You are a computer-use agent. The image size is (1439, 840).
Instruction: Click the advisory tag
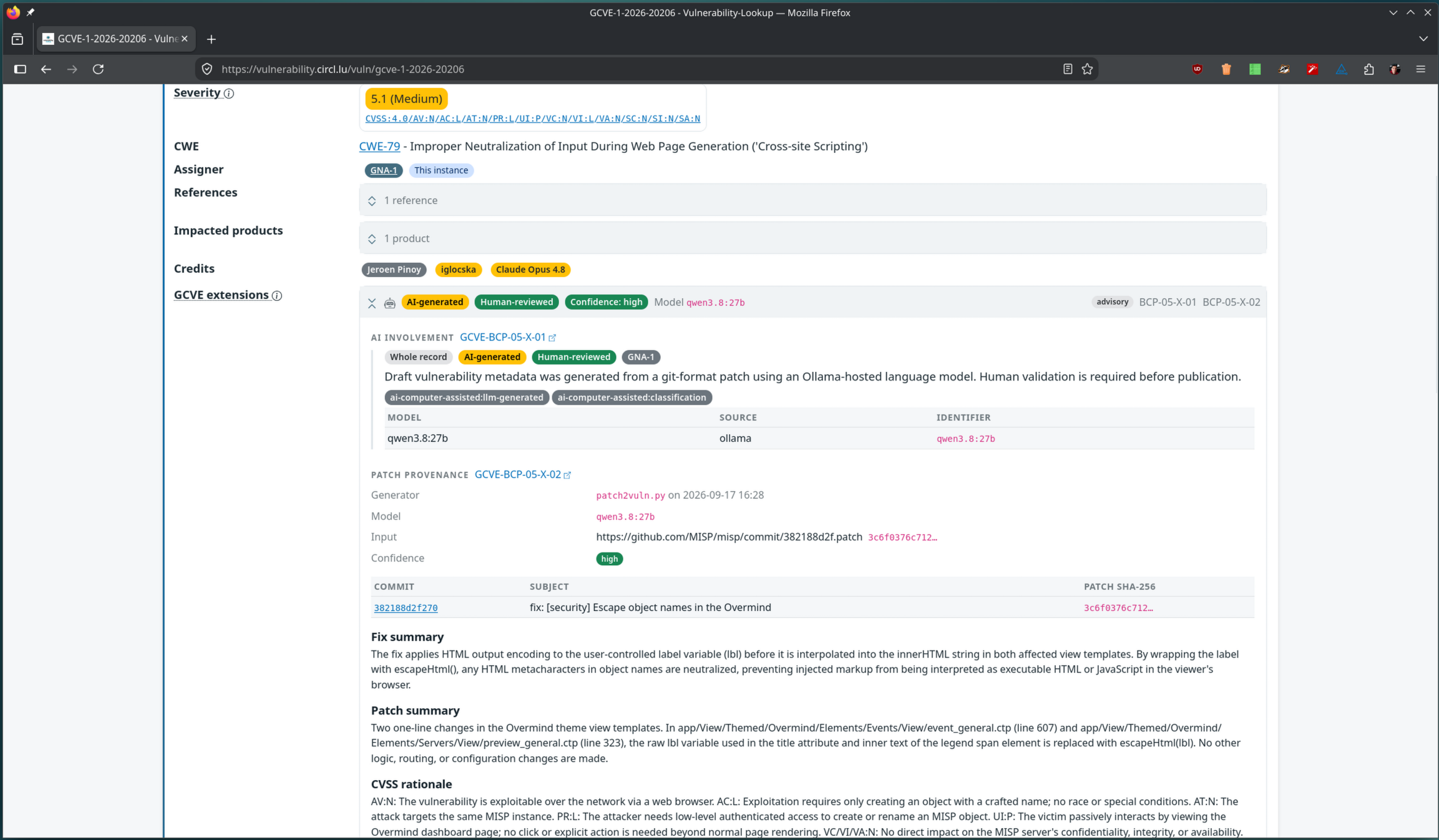[1112, 302]
